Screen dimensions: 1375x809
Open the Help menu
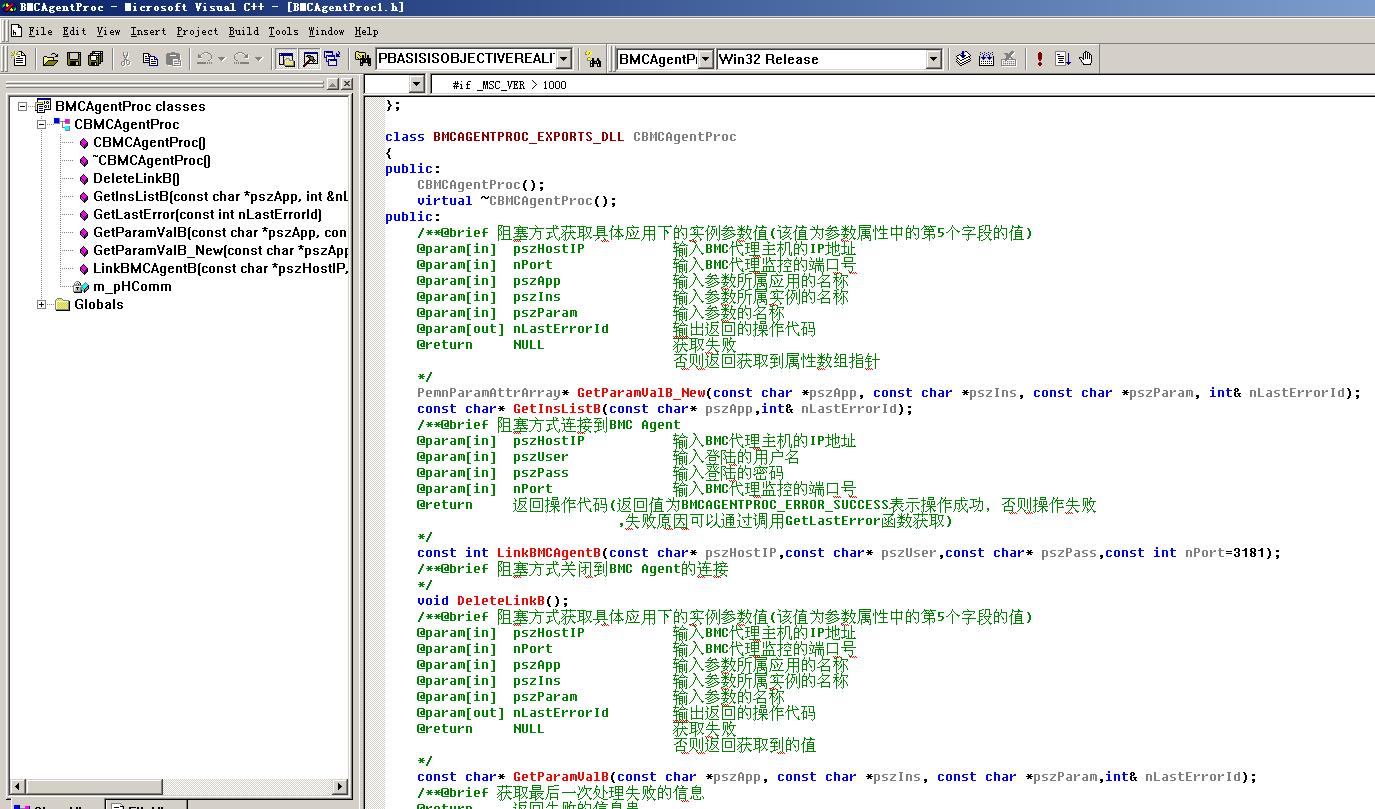(366, 31)
